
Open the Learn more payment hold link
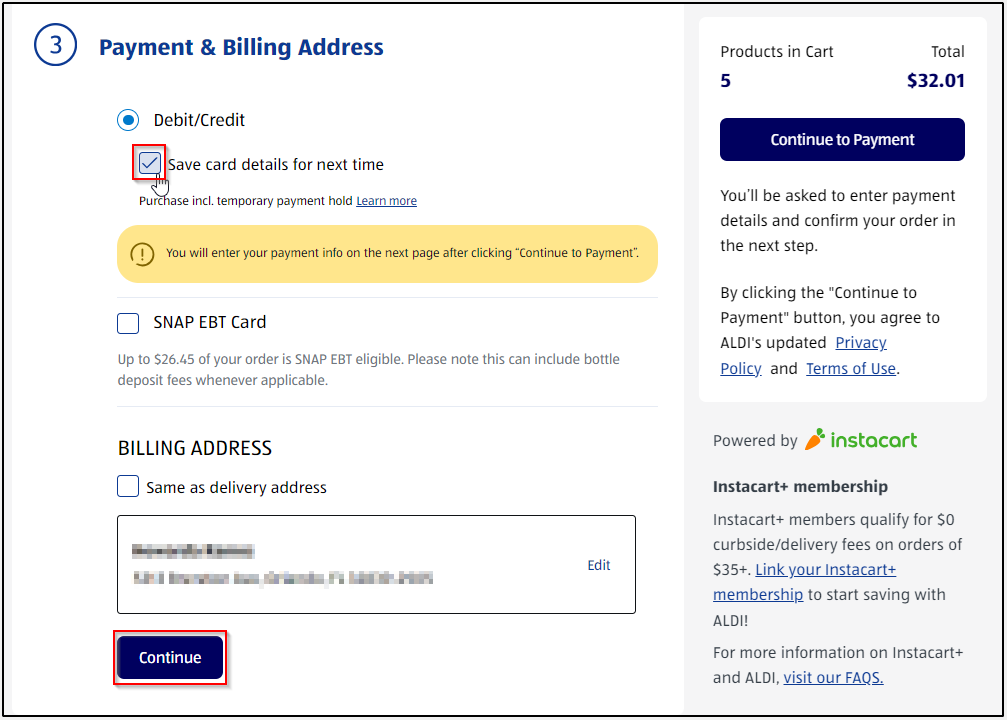[386, 200]
